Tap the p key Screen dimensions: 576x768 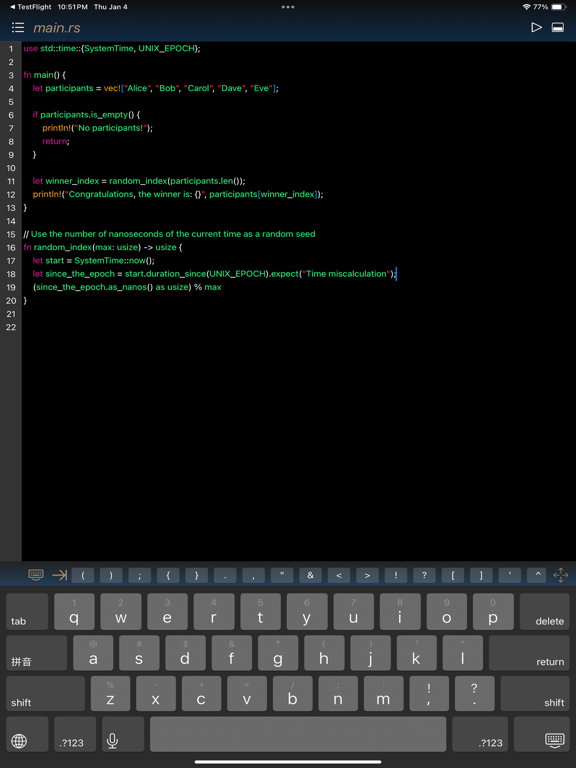point(493,612)
